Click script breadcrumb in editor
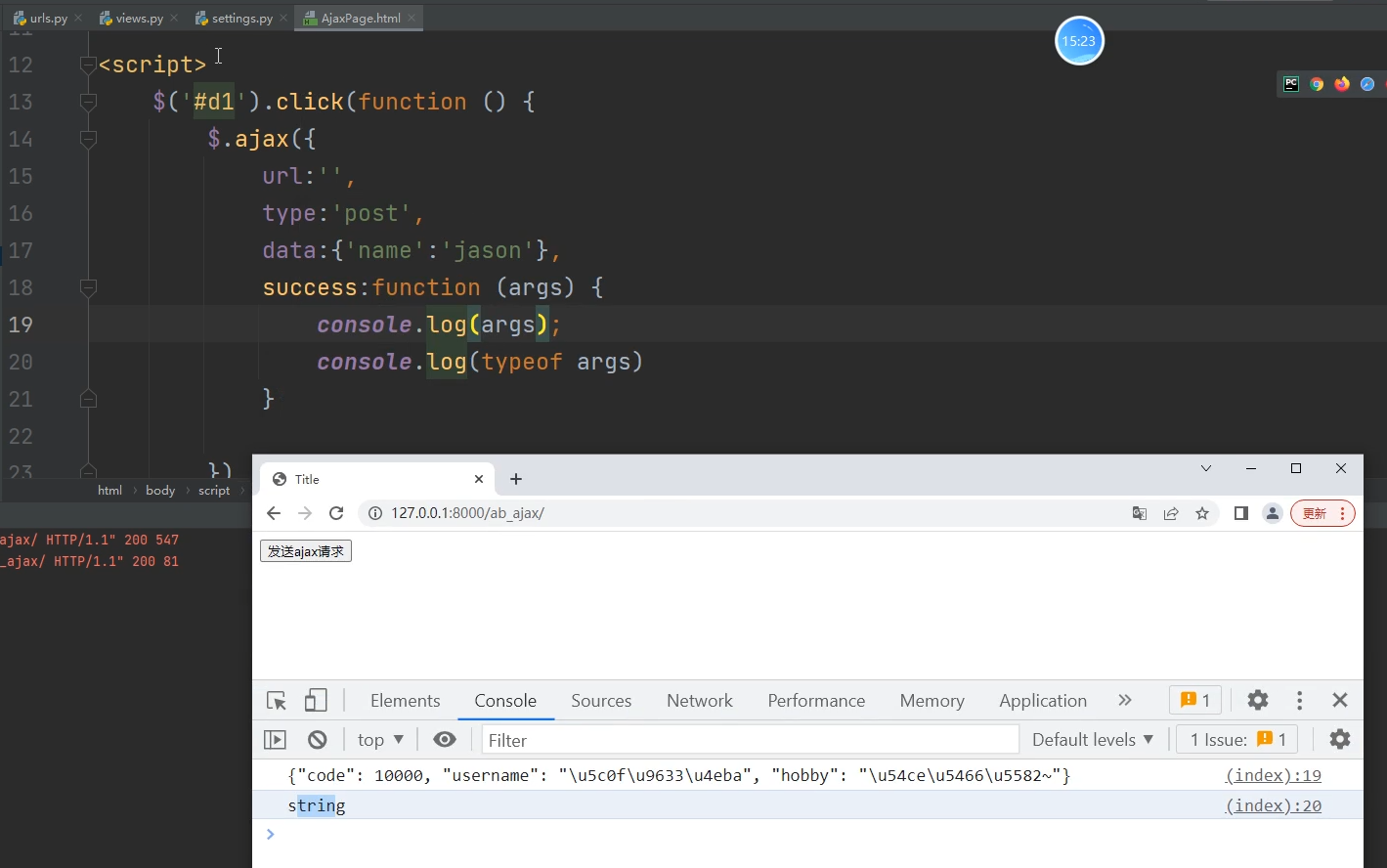This screenshot has height=868, width=1387. click(214, 491)
